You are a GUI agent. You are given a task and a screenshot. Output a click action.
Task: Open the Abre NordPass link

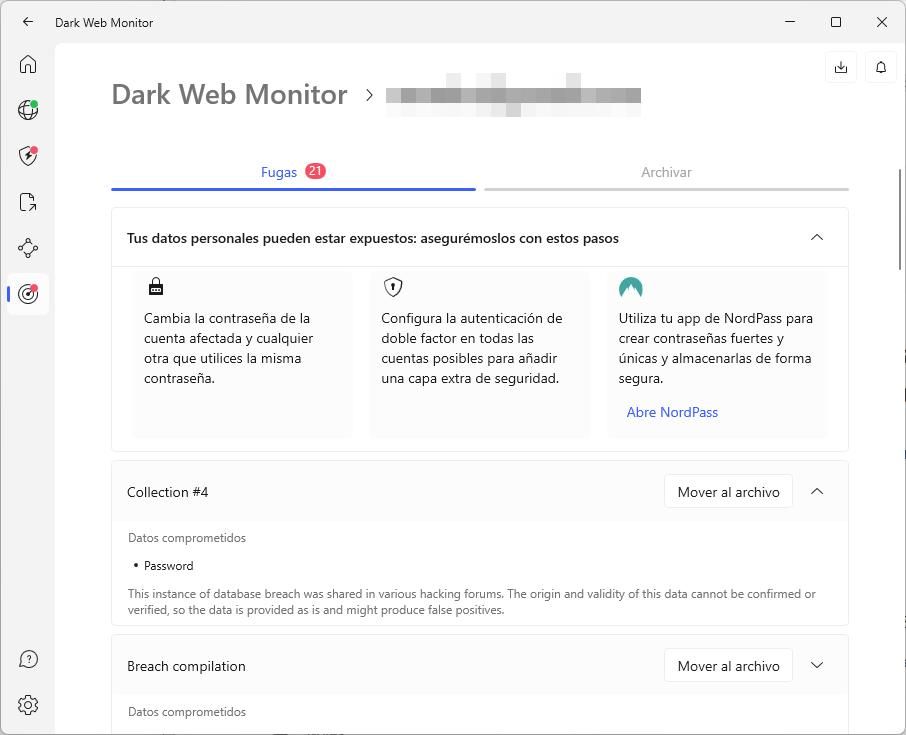672,412
